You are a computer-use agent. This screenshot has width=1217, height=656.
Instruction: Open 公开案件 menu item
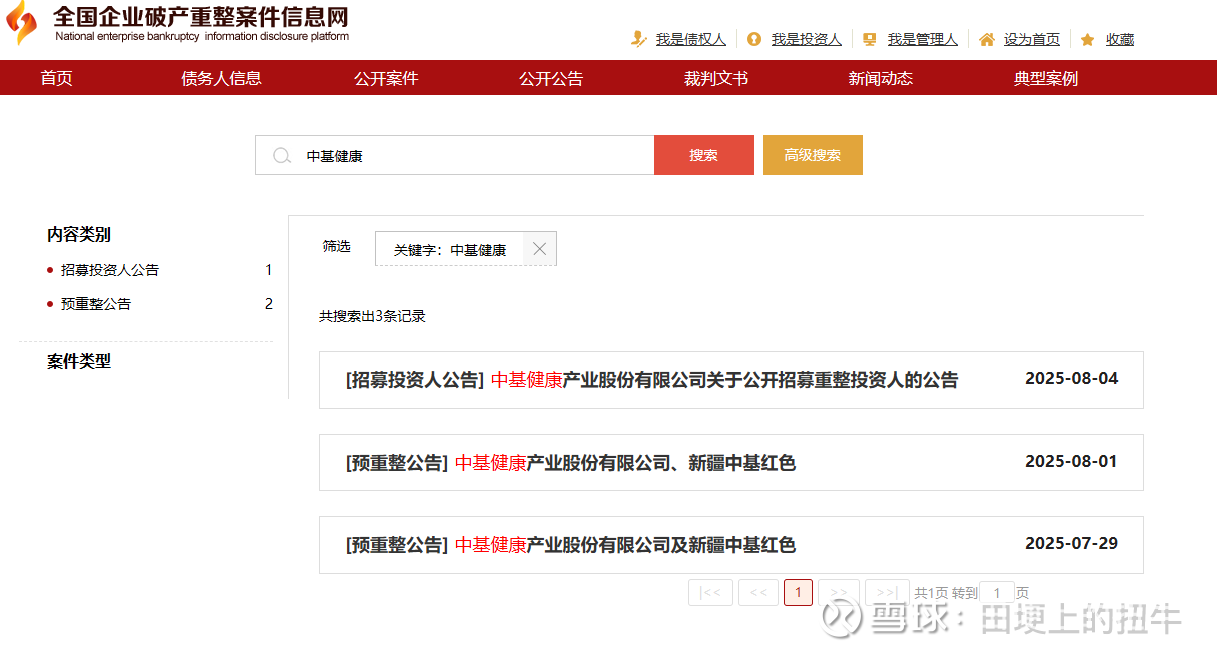[x=386, y=78]
